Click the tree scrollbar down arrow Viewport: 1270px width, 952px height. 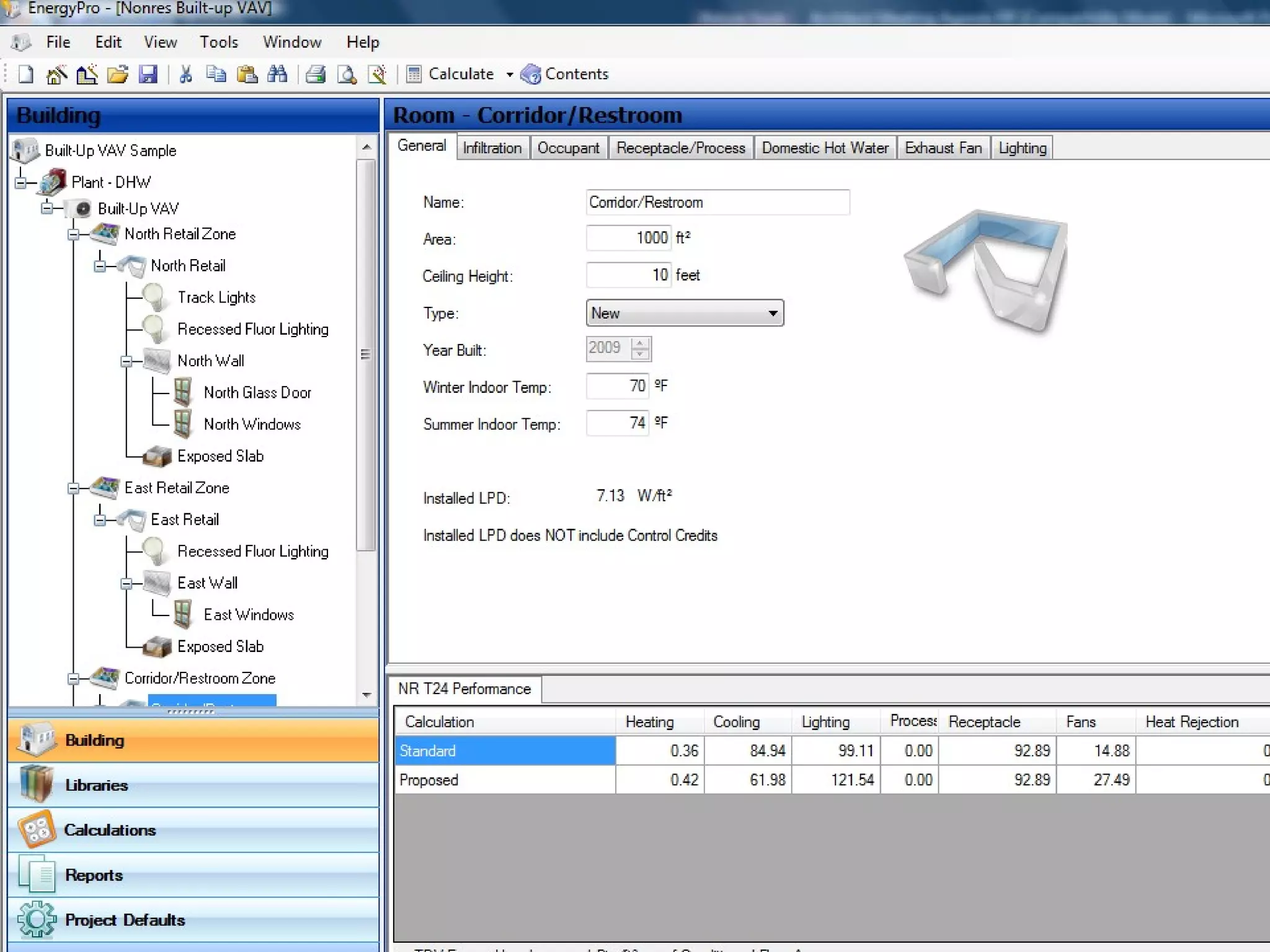366,695
